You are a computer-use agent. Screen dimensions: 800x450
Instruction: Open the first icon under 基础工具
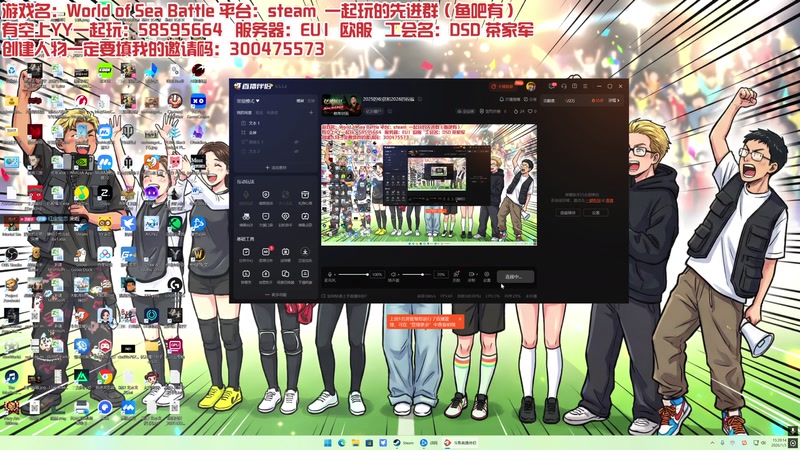pyautogui.click(x=246, y=252)
